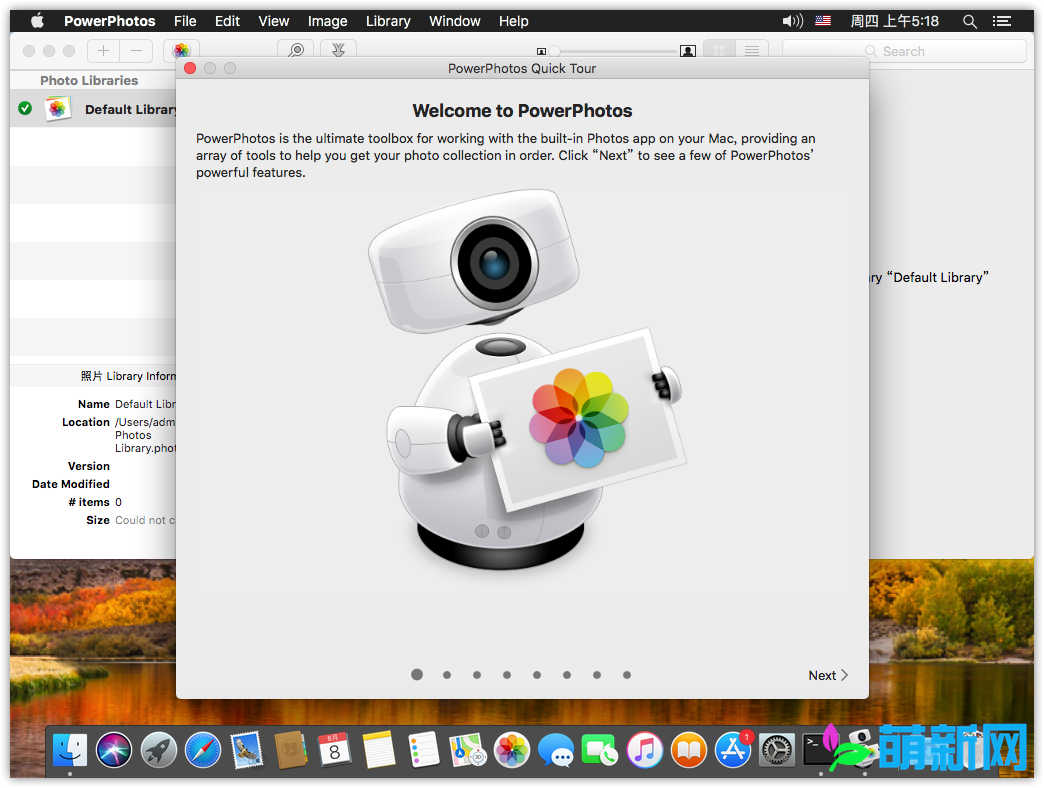
Task: Open Contacts from the Dock
Action: (290, 750)
